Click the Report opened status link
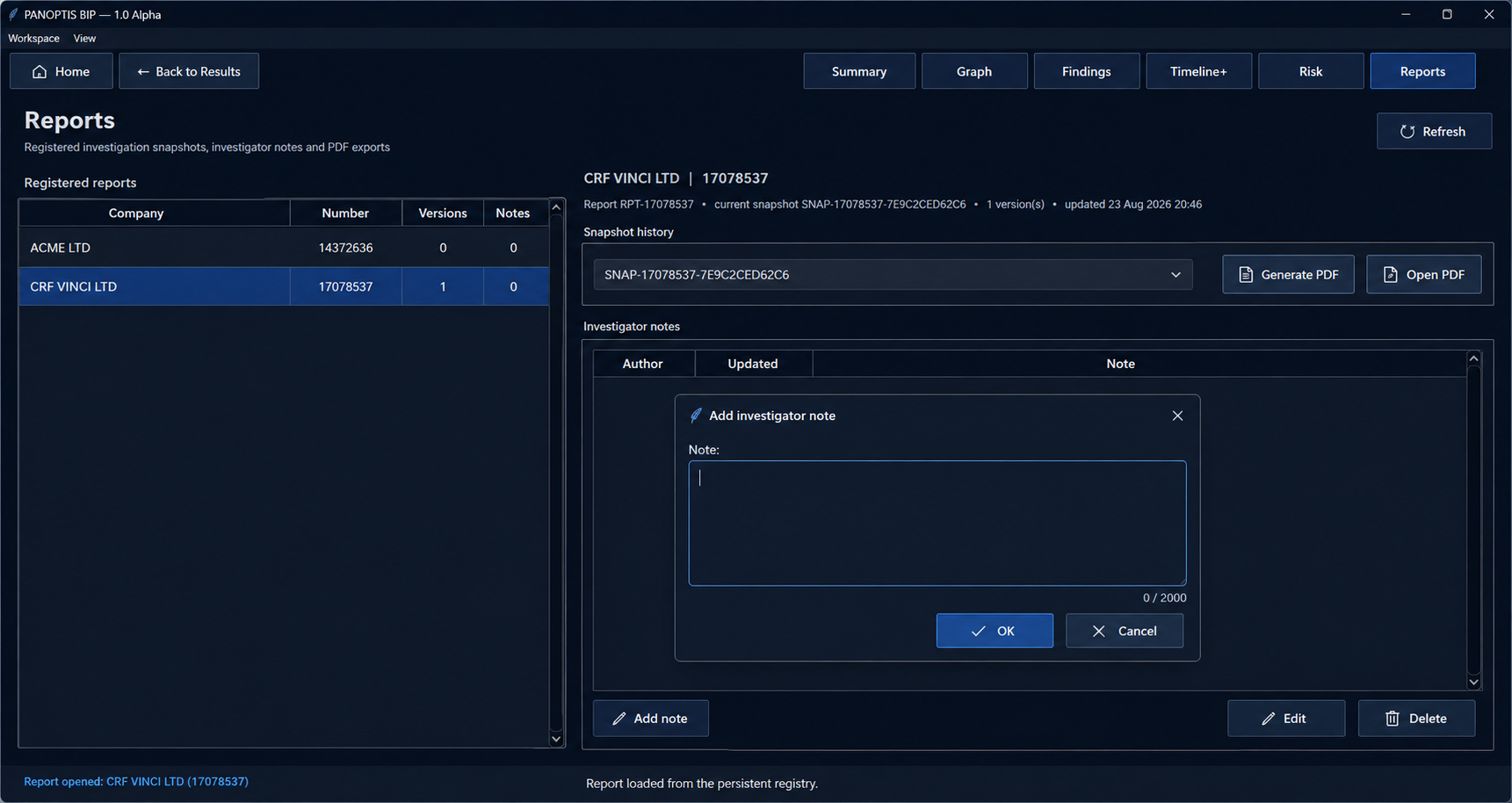 (x=136, y=782)
